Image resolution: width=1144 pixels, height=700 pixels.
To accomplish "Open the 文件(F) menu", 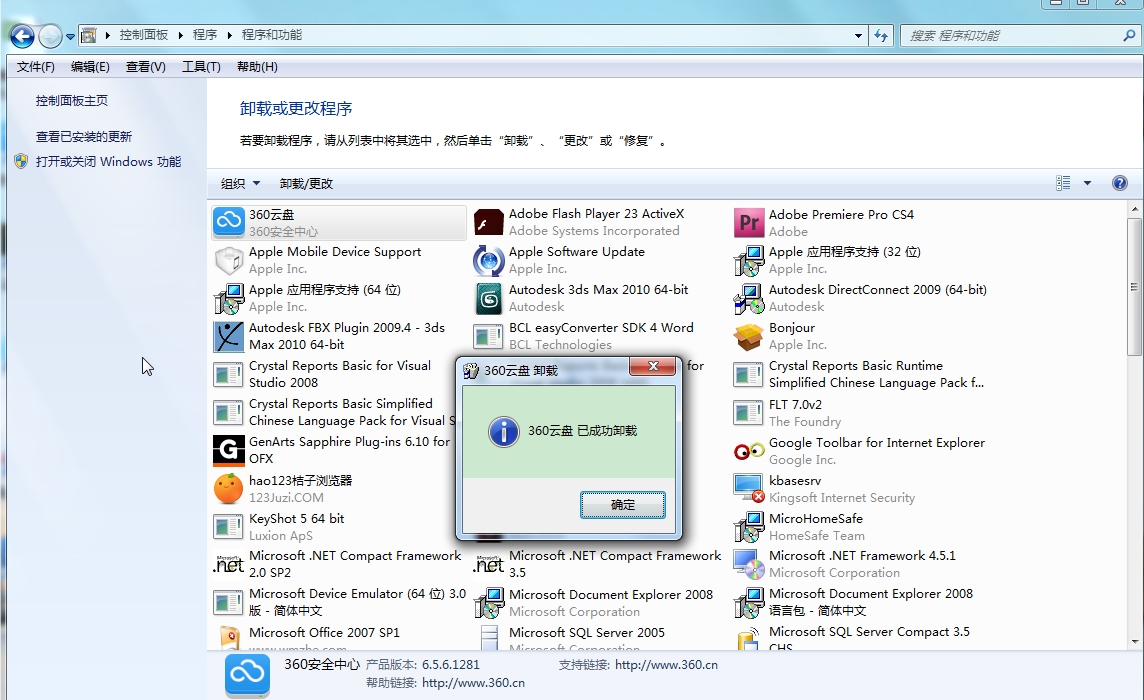I will 36,66.
